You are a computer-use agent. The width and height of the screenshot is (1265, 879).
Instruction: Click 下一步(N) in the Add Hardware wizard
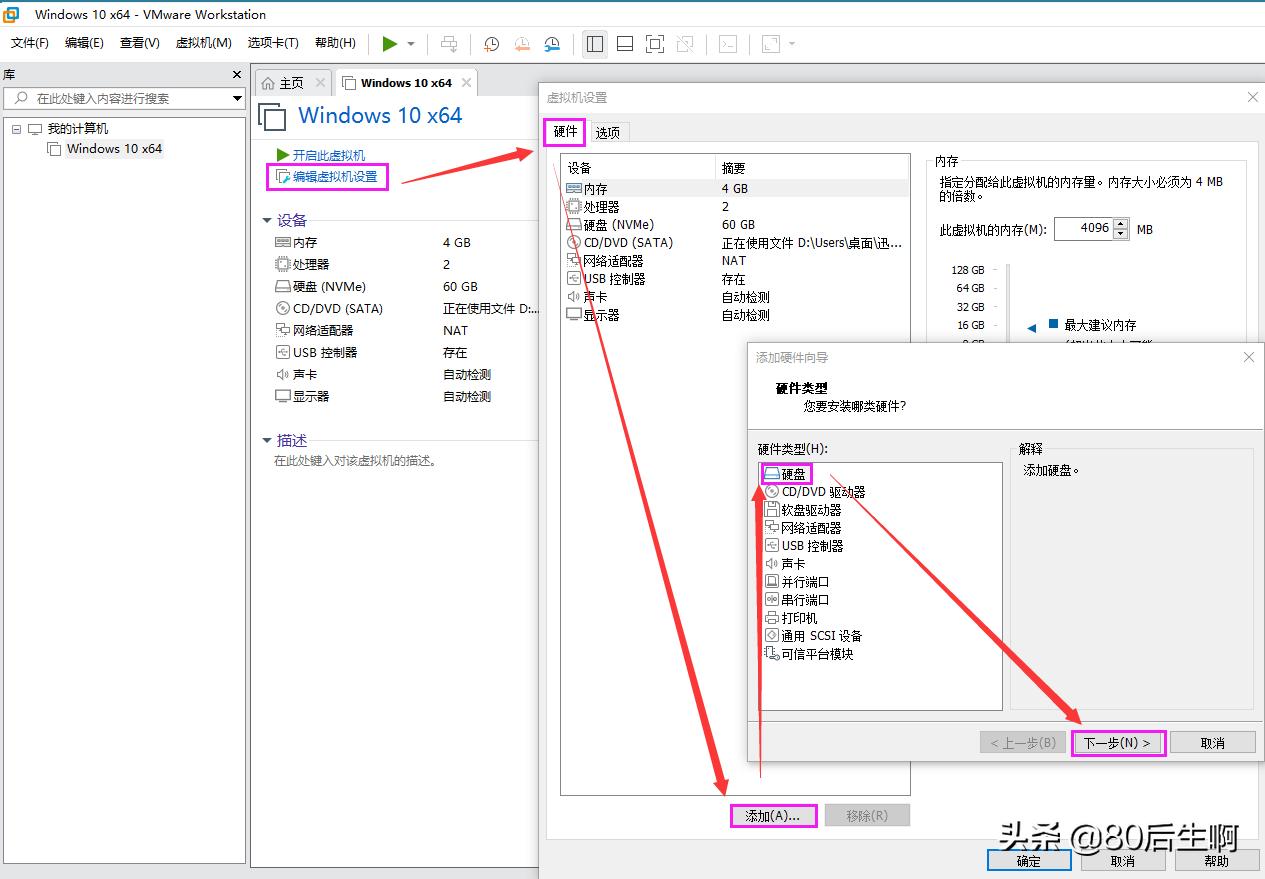(1117, 742)
